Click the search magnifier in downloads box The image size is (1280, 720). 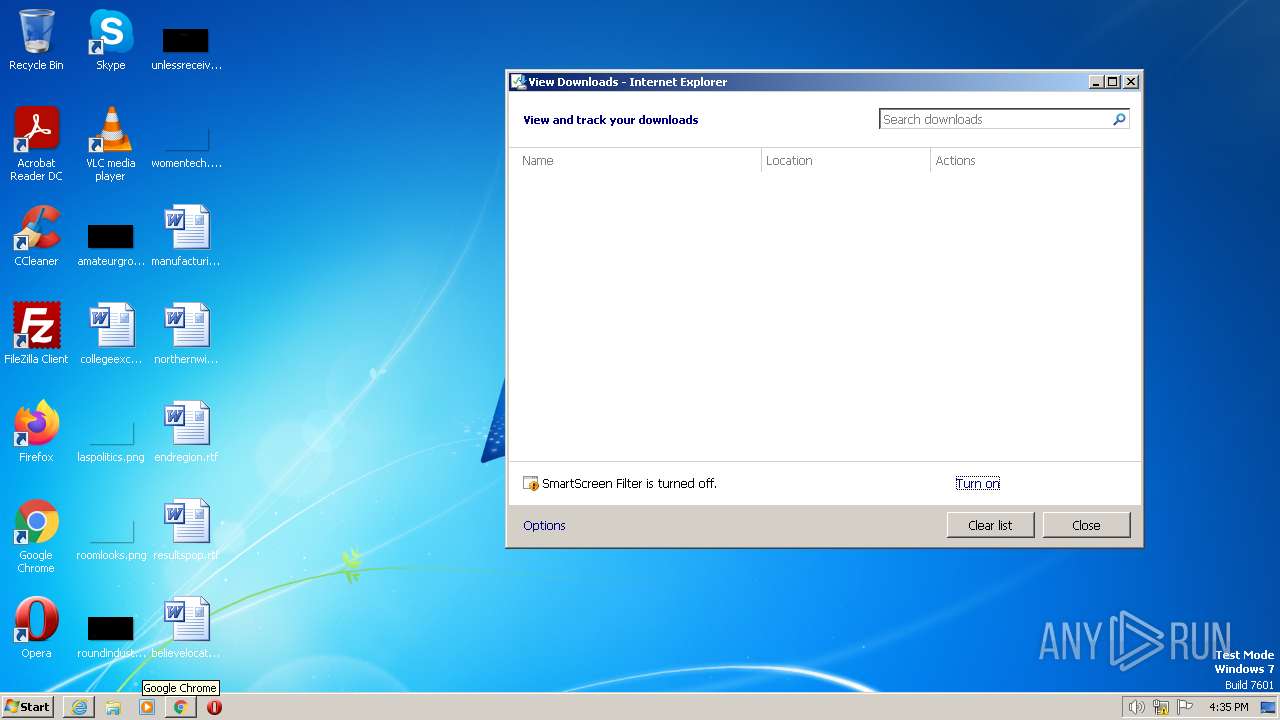click(1119, 119)
